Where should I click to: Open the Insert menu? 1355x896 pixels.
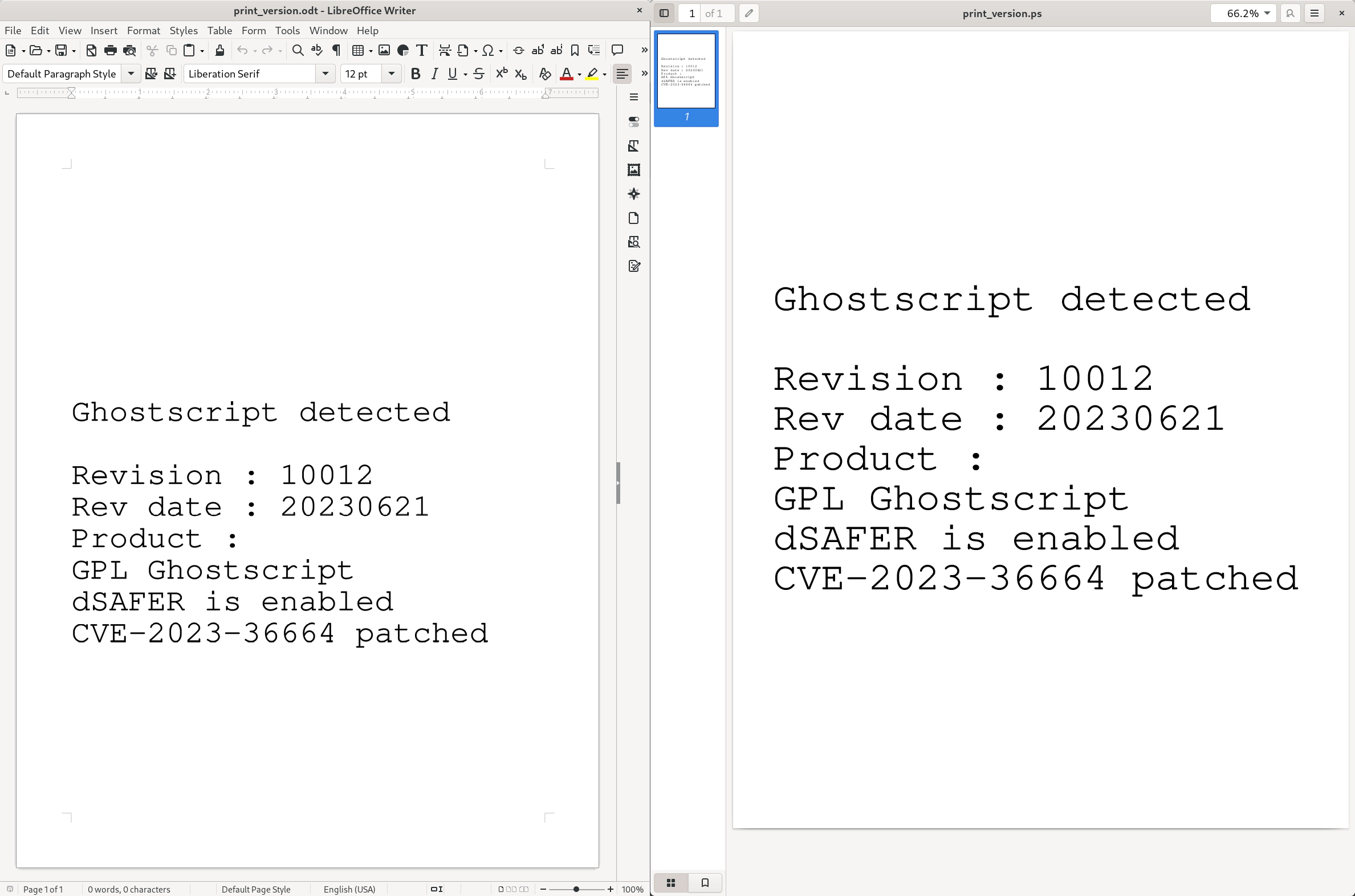tap(103, 30)
